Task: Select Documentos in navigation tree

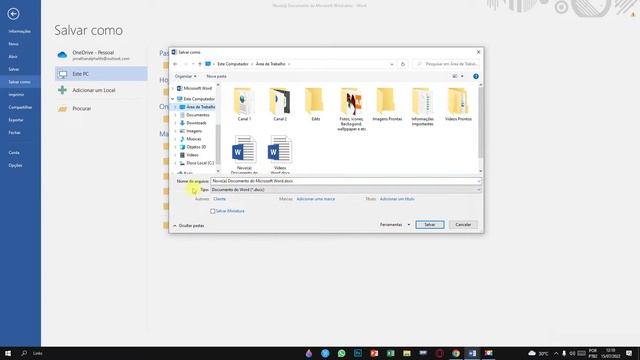Action: 194,115
